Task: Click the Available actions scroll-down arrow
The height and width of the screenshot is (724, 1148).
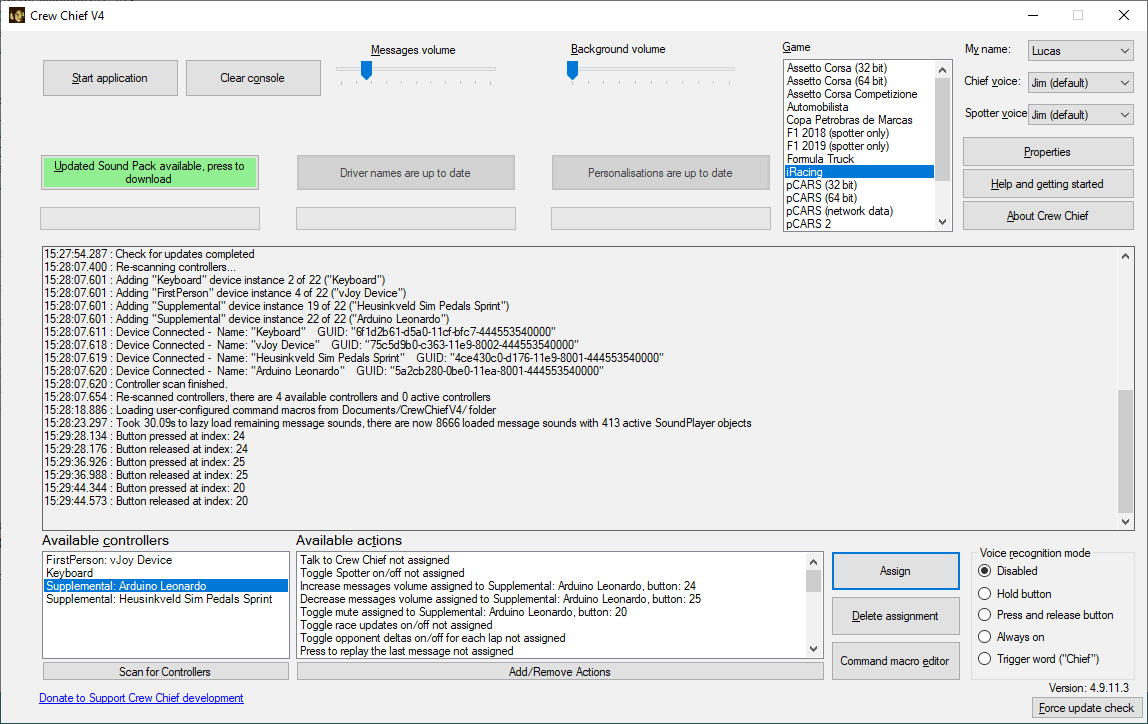Action: point(813,649)
